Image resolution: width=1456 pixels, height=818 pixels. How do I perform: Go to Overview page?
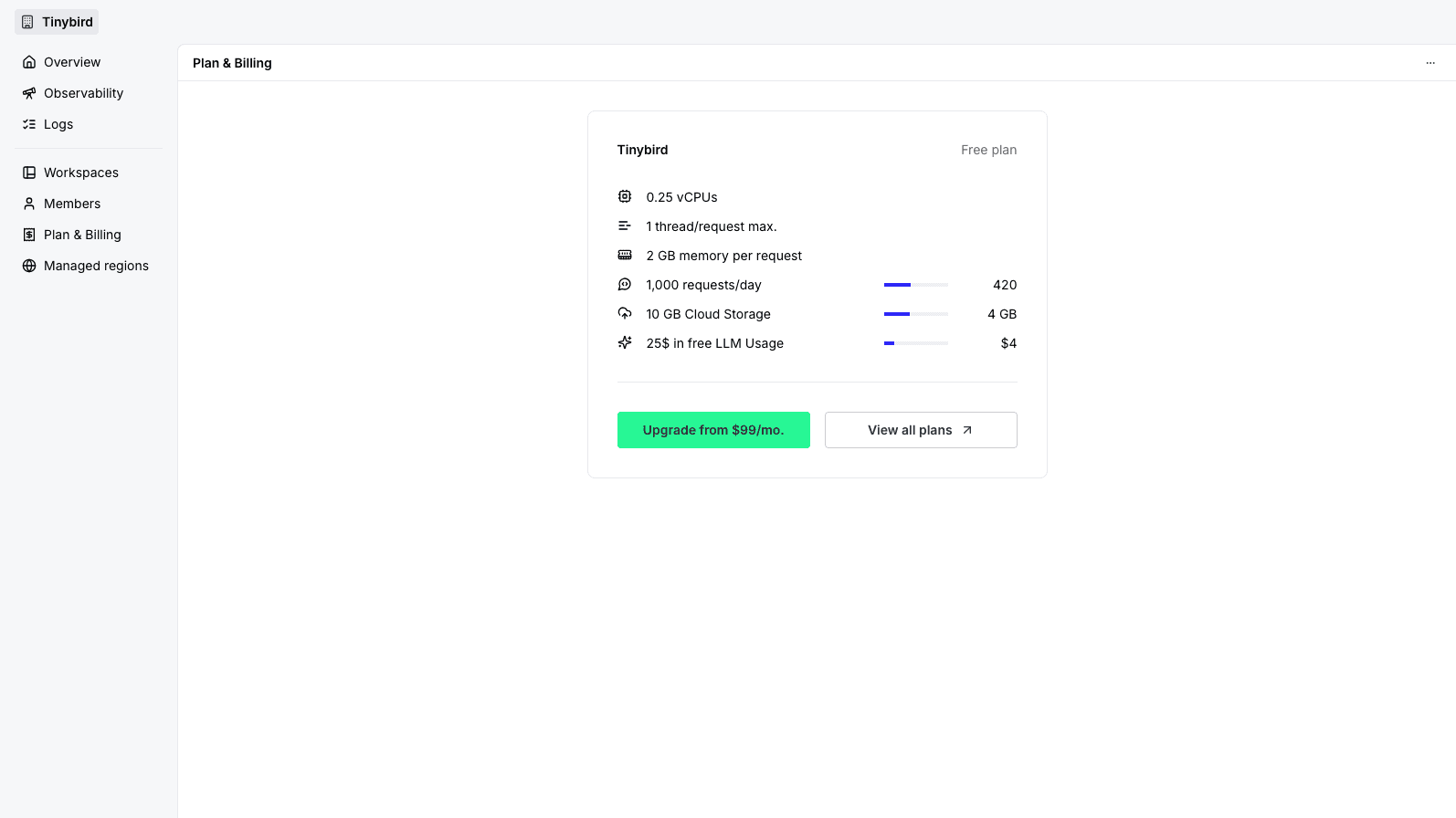point(89,62)
